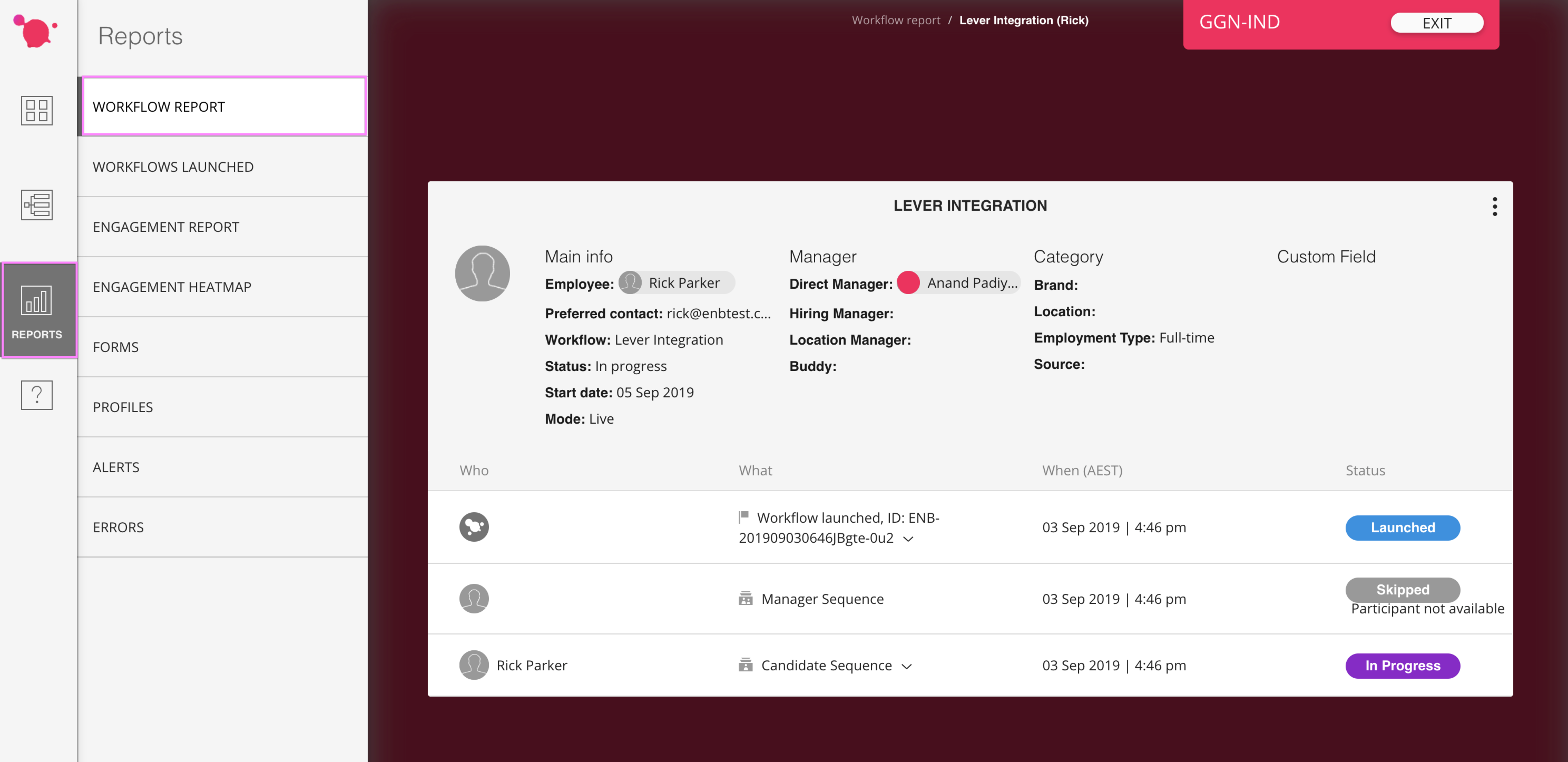Click the Who column header
Image resolution: width=1568 pixels, height=762 pixels.
(x=474, y=471)
